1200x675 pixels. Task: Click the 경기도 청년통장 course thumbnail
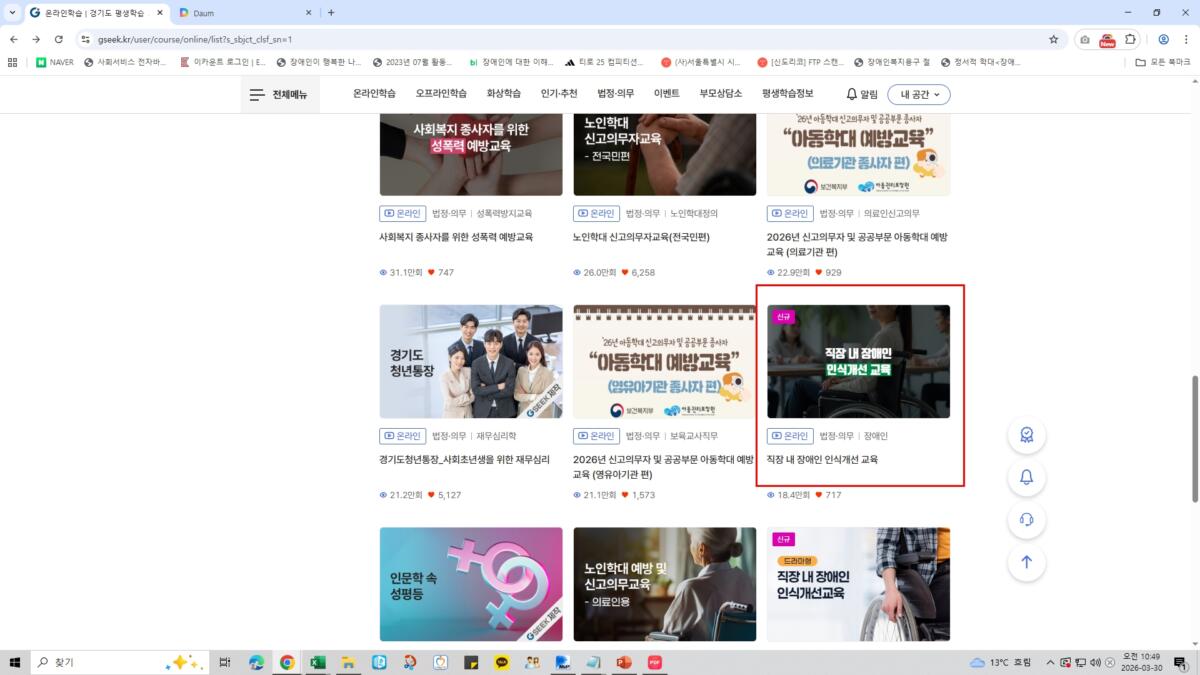471,362
